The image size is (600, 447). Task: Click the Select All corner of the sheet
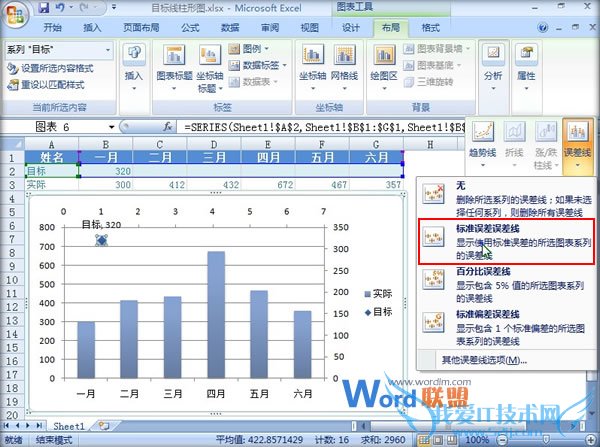(12, 144)
